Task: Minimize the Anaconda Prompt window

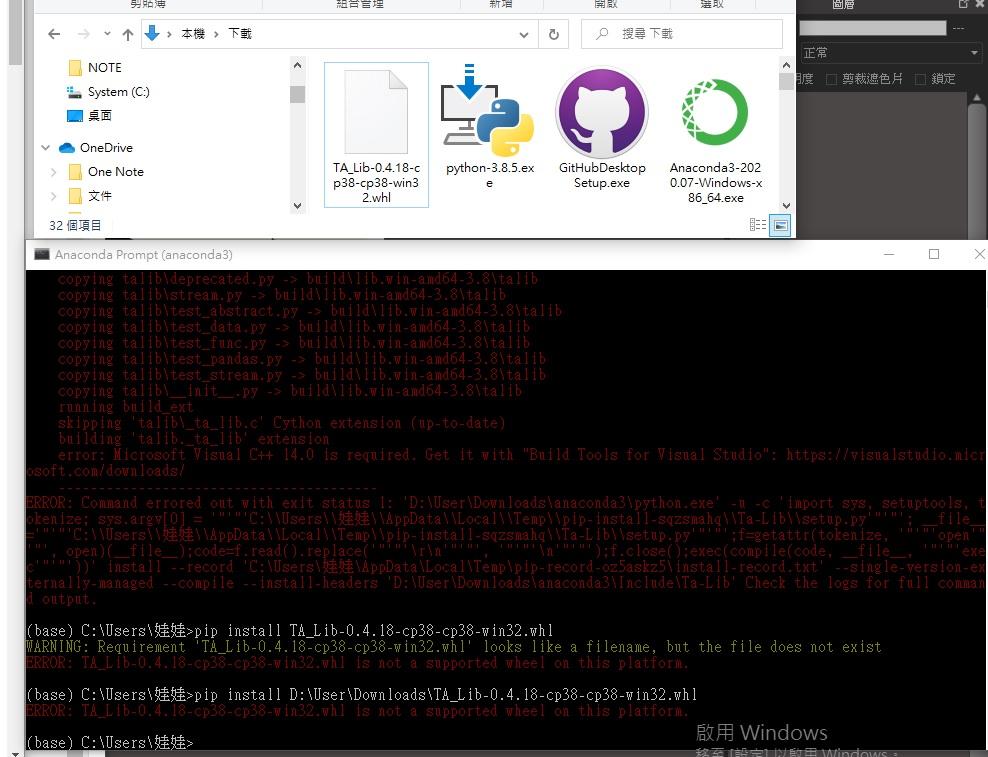Action: click(x=889, y=254)
